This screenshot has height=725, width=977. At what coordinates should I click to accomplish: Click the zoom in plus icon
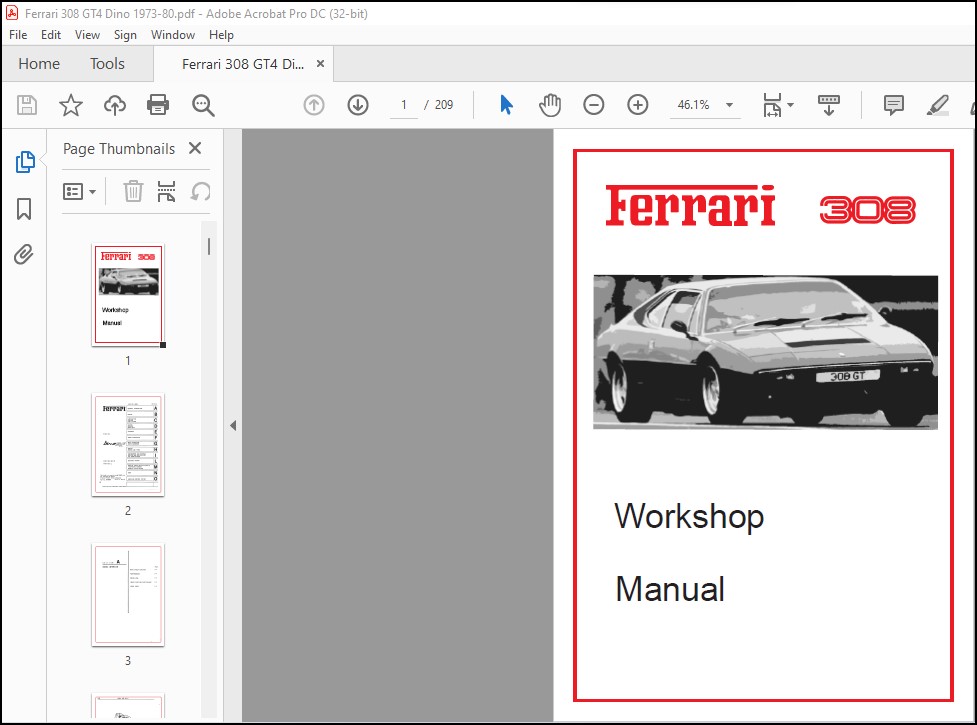[x=637, y=105]
